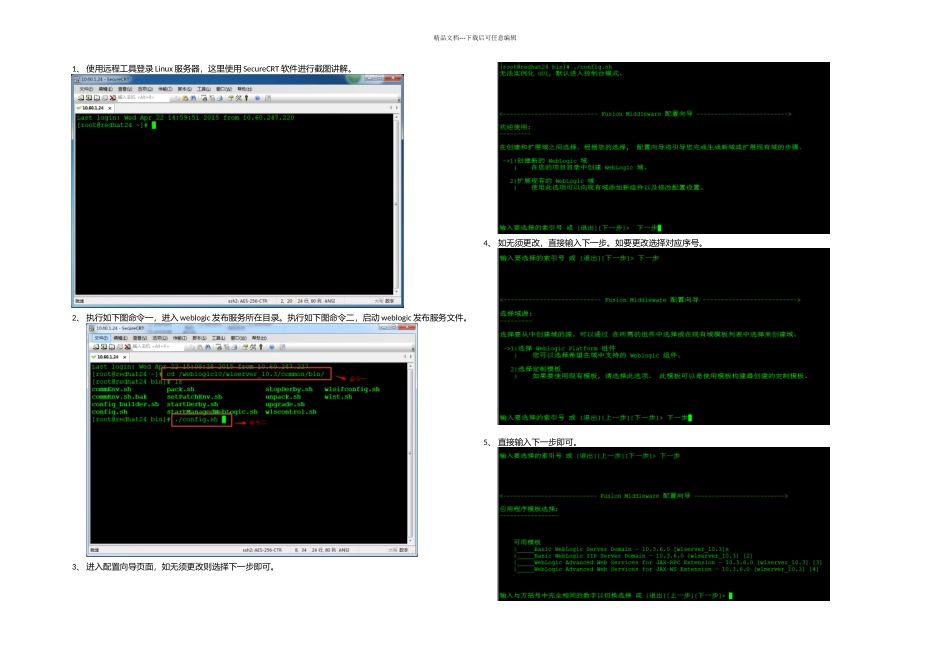
Task: Click Paste icon in step 1 SecureCRT toolbar
Action: point(185,98)
